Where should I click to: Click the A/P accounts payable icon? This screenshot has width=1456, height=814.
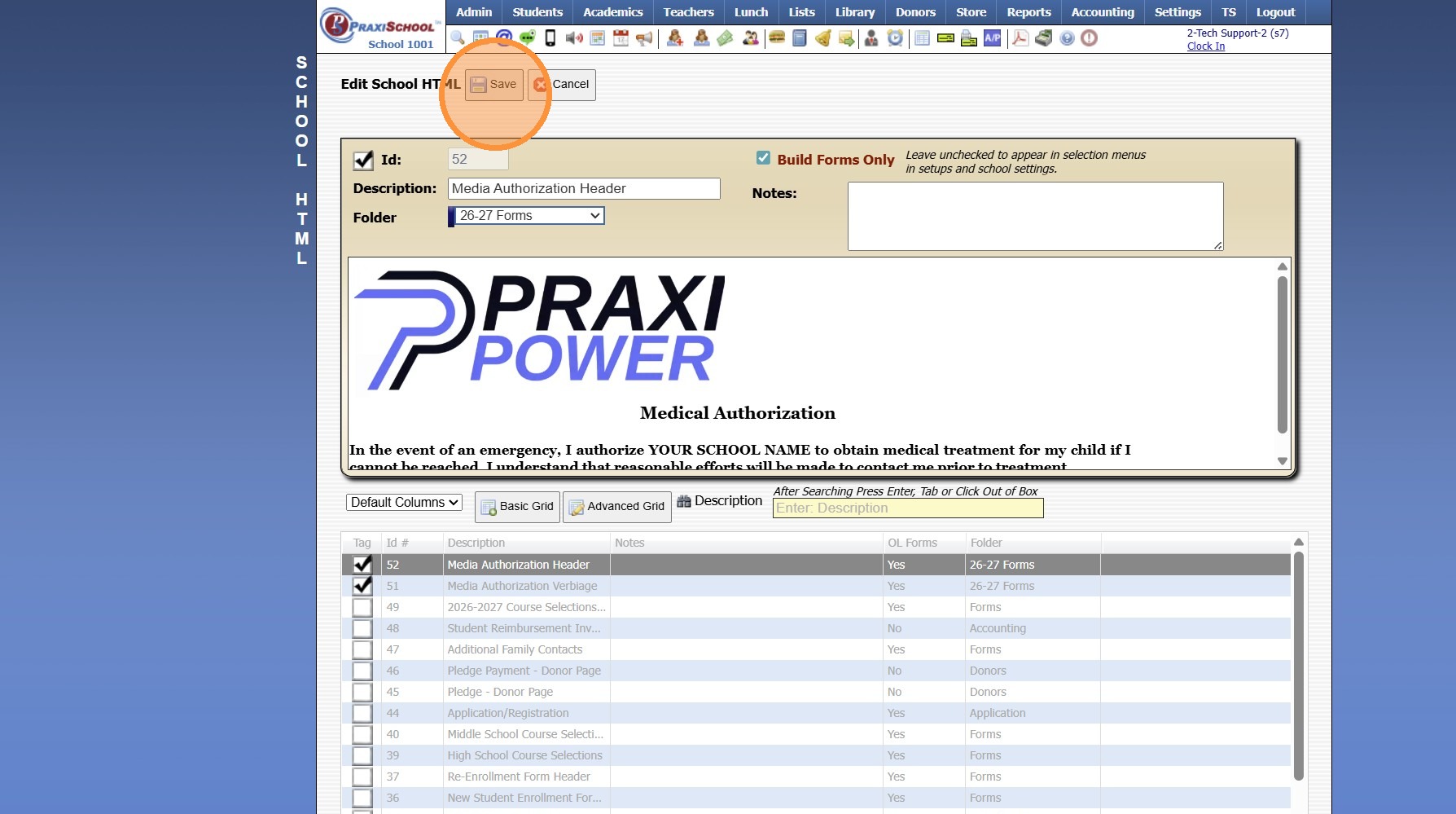tap(993, 38)
